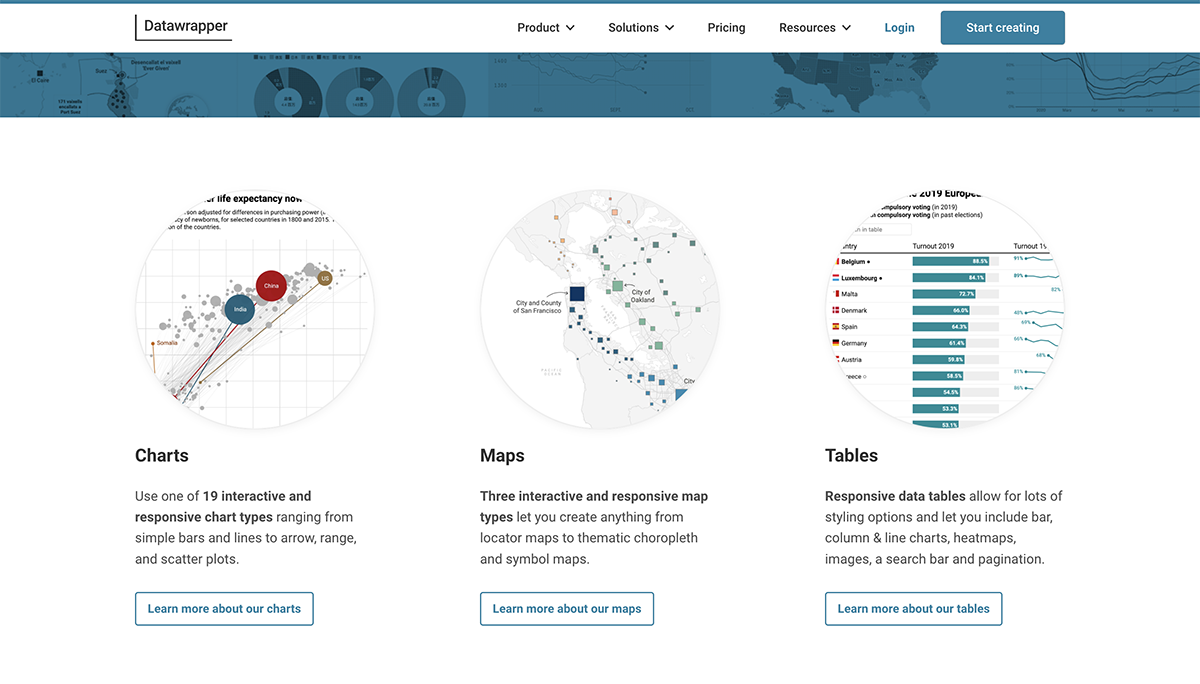Click the brown US bubble in chart

click(324, 278)
